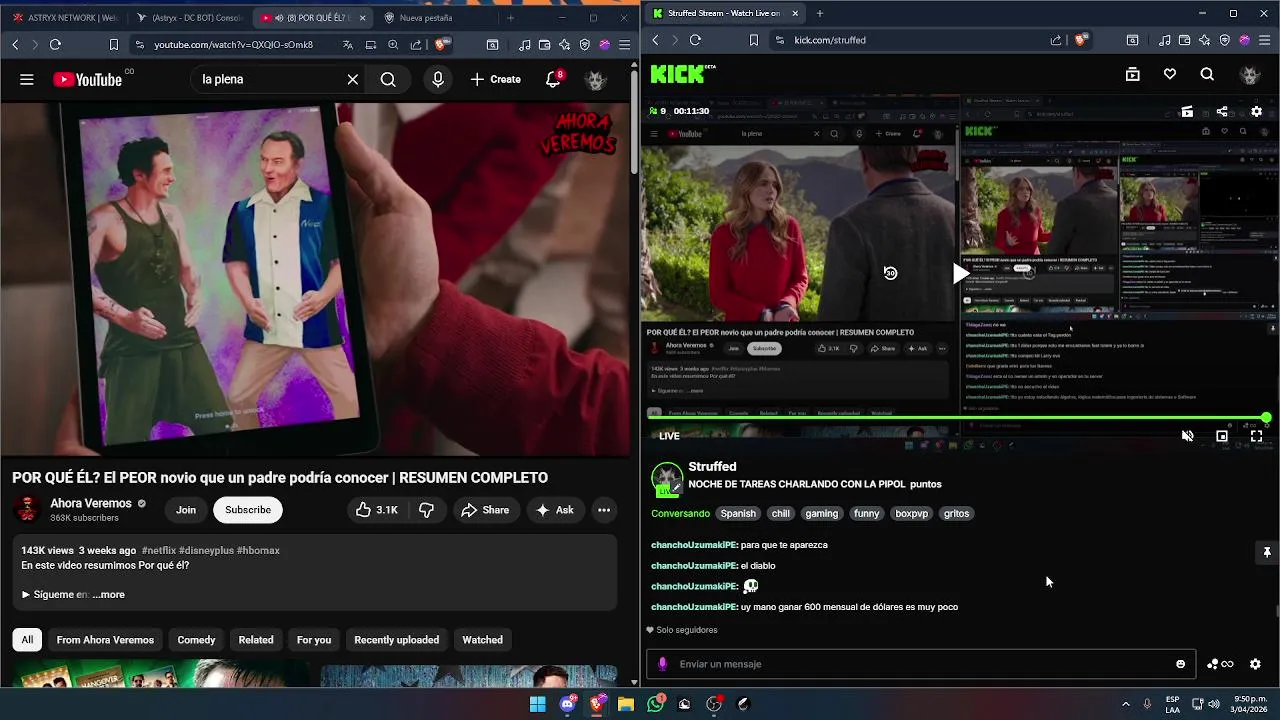Viewport: 1280px width, 720px height.
Task: Clear the 'la plena' search text
Action: (x=353, y=79)
